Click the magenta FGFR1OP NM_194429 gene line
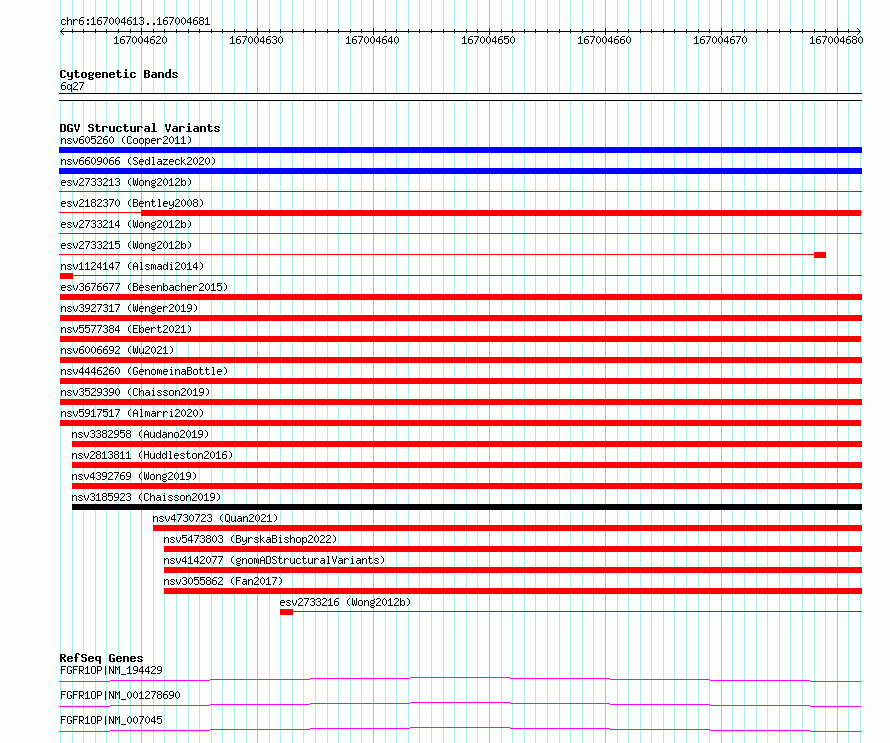Image resolution: width=890 pixels, height=743 pixels. click(x=460, y=679)
